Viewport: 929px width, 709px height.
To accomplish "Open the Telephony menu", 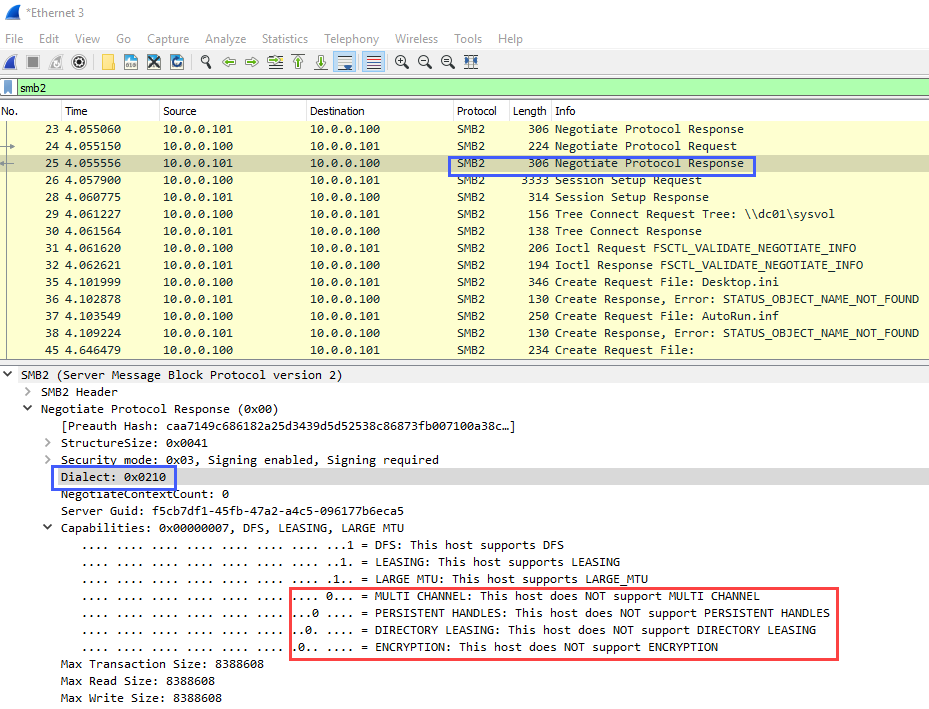I will tap(351, 39).
